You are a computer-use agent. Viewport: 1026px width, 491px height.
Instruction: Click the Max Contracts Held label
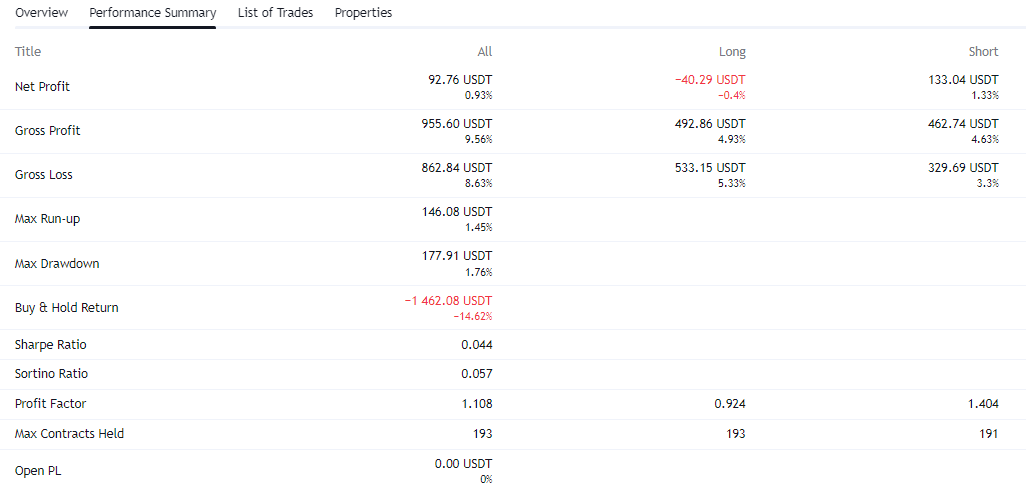click(x=69, y=434)
